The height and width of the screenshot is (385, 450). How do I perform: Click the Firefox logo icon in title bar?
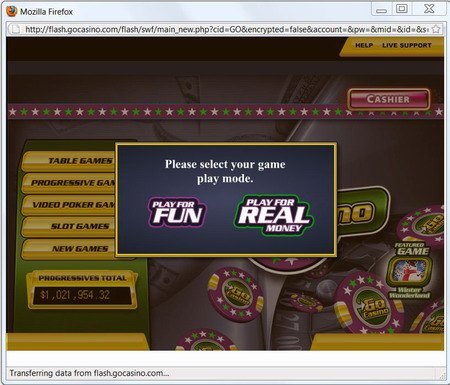(x=11, y=11)
